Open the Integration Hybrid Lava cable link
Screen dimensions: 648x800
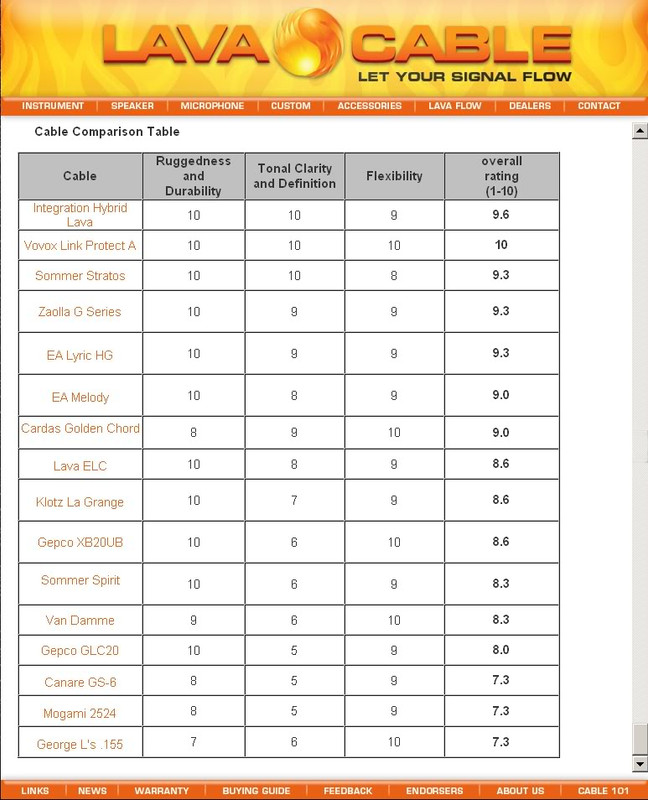tap(80, 215)
